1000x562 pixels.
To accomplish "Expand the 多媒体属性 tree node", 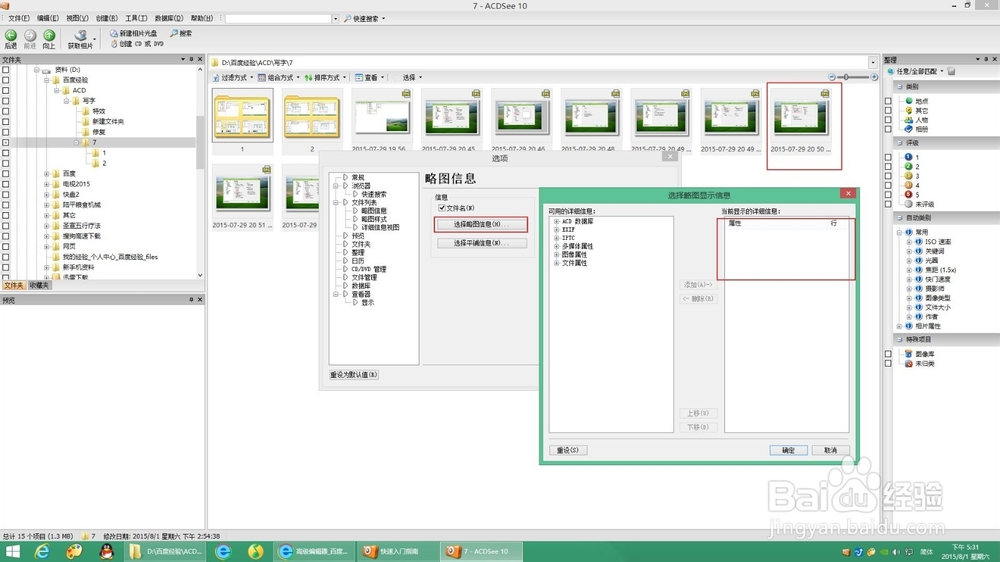I will click(x=556, y=246).
